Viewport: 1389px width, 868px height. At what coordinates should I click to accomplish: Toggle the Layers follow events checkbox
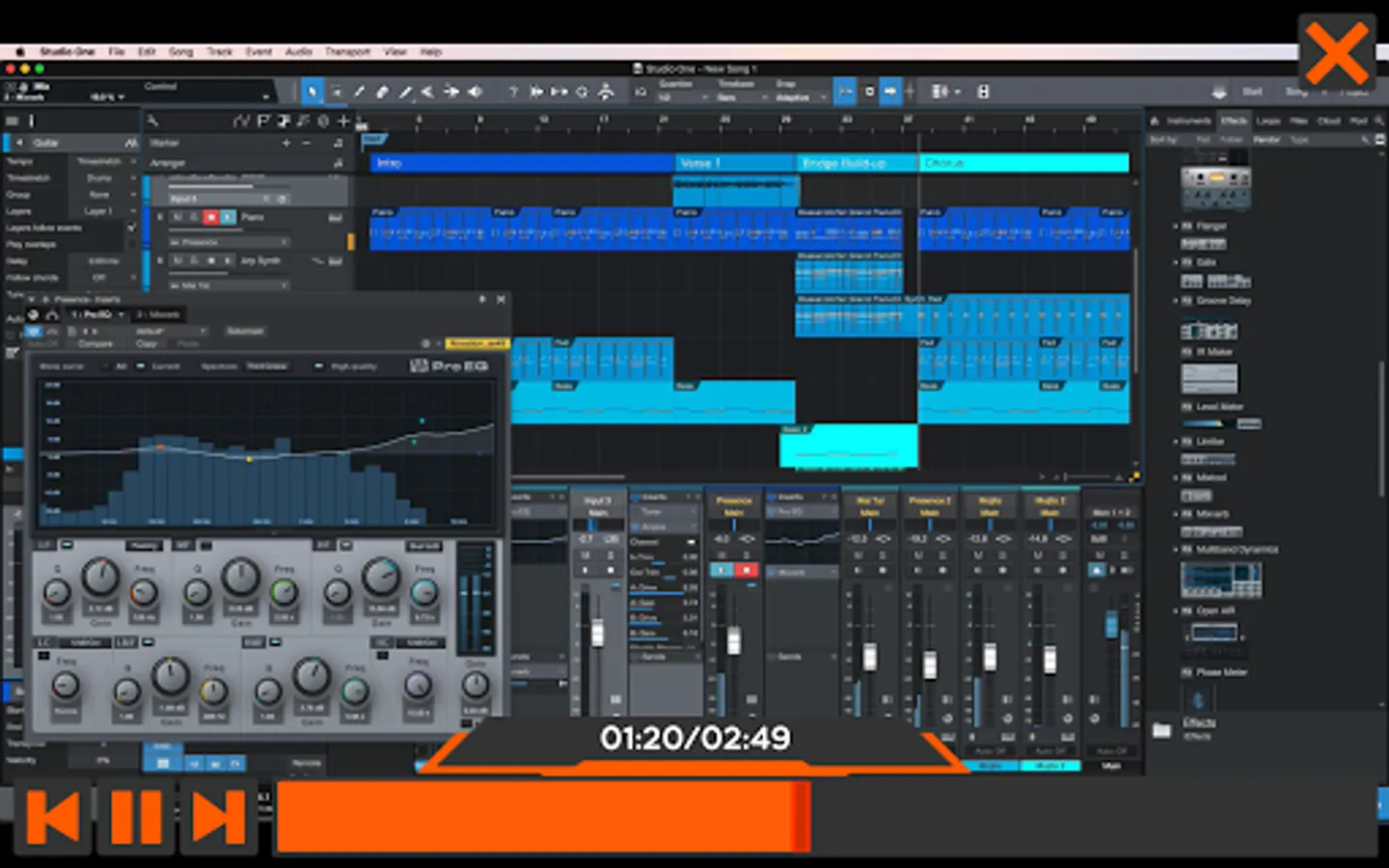(132, 228)
